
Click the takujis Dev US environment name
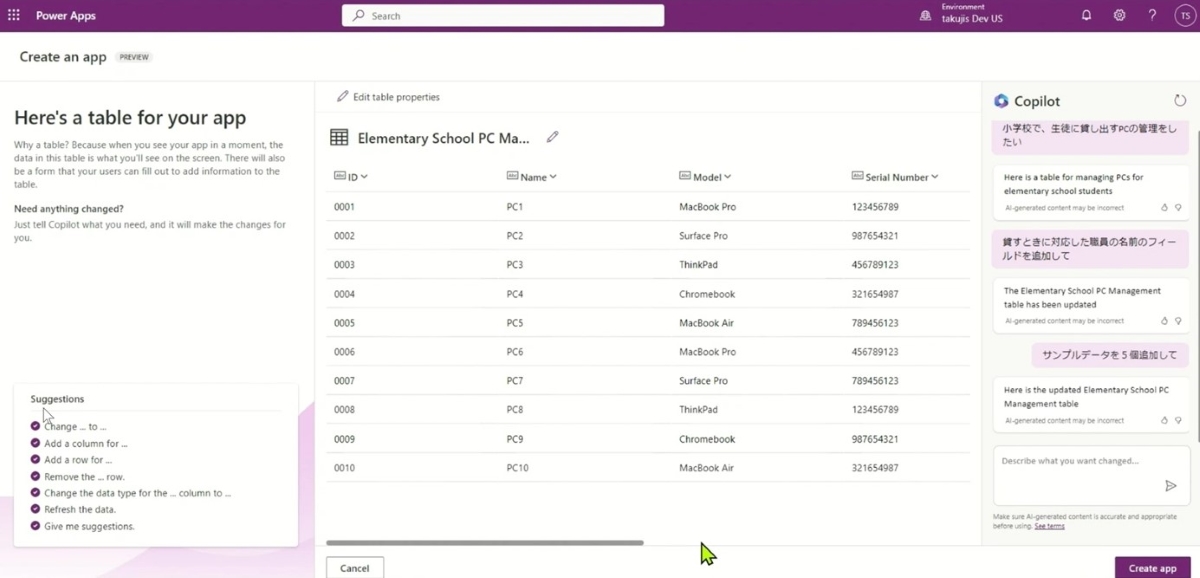[x=972, y=19]
